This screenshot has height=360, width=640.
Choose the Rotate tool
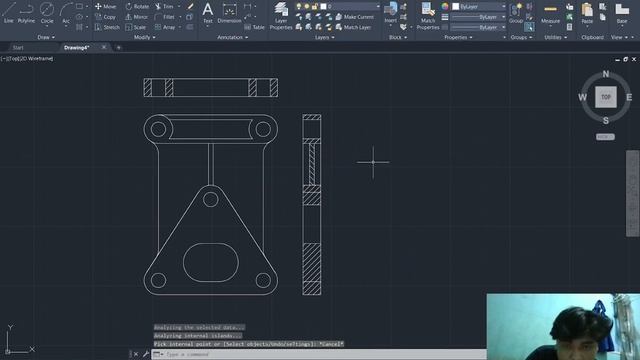tap(137, 7)
